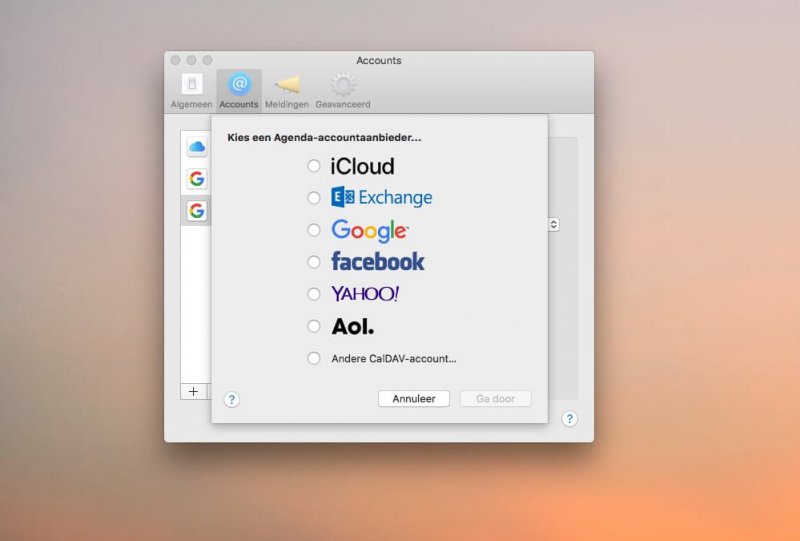The width and height of the screenshot is (800, 541).
Task: Open the Algemeen preferences pane
Action: [191, 91]
